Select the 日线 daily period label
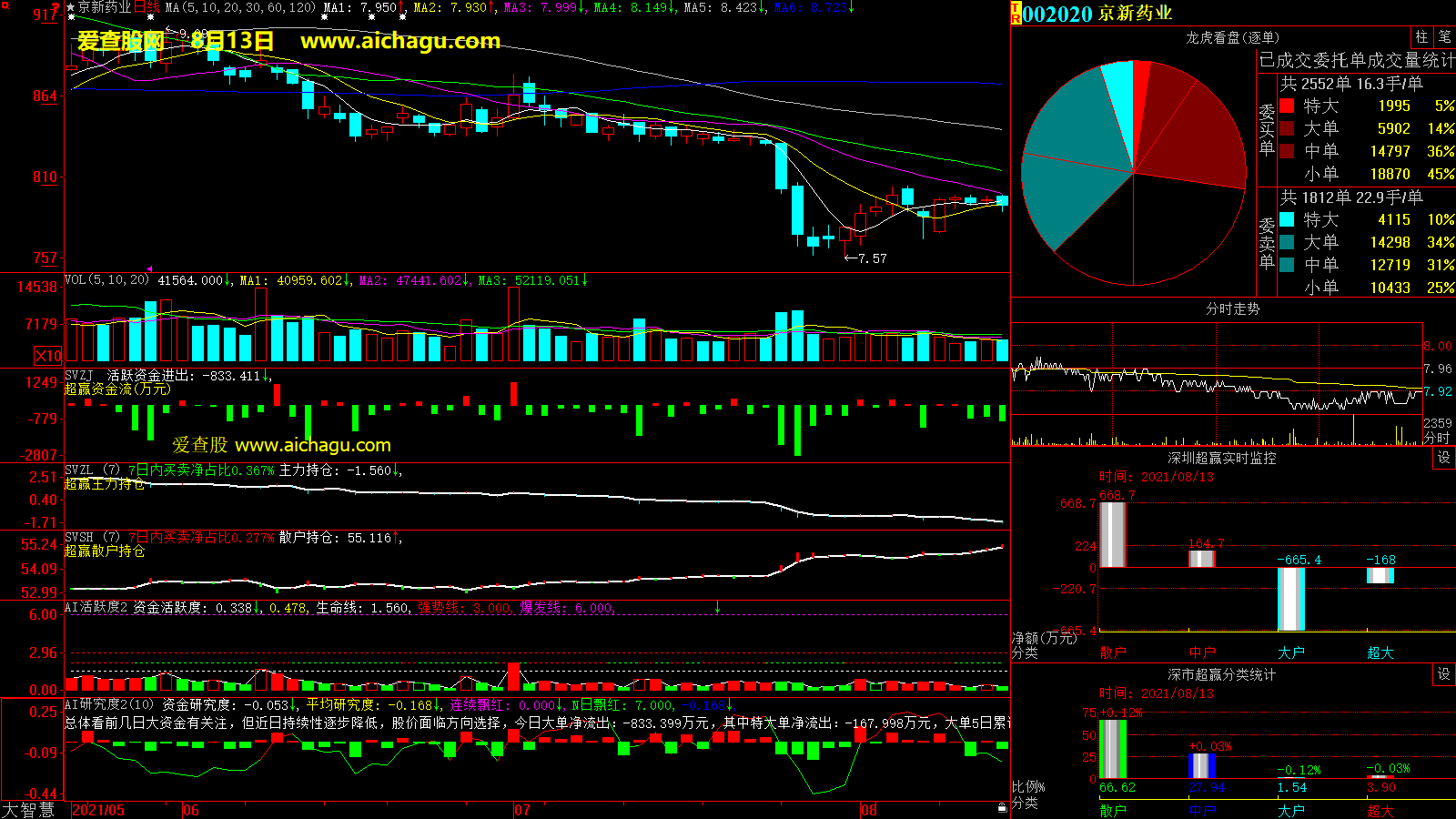1456x819 pixels. click(x=147, y=7)
